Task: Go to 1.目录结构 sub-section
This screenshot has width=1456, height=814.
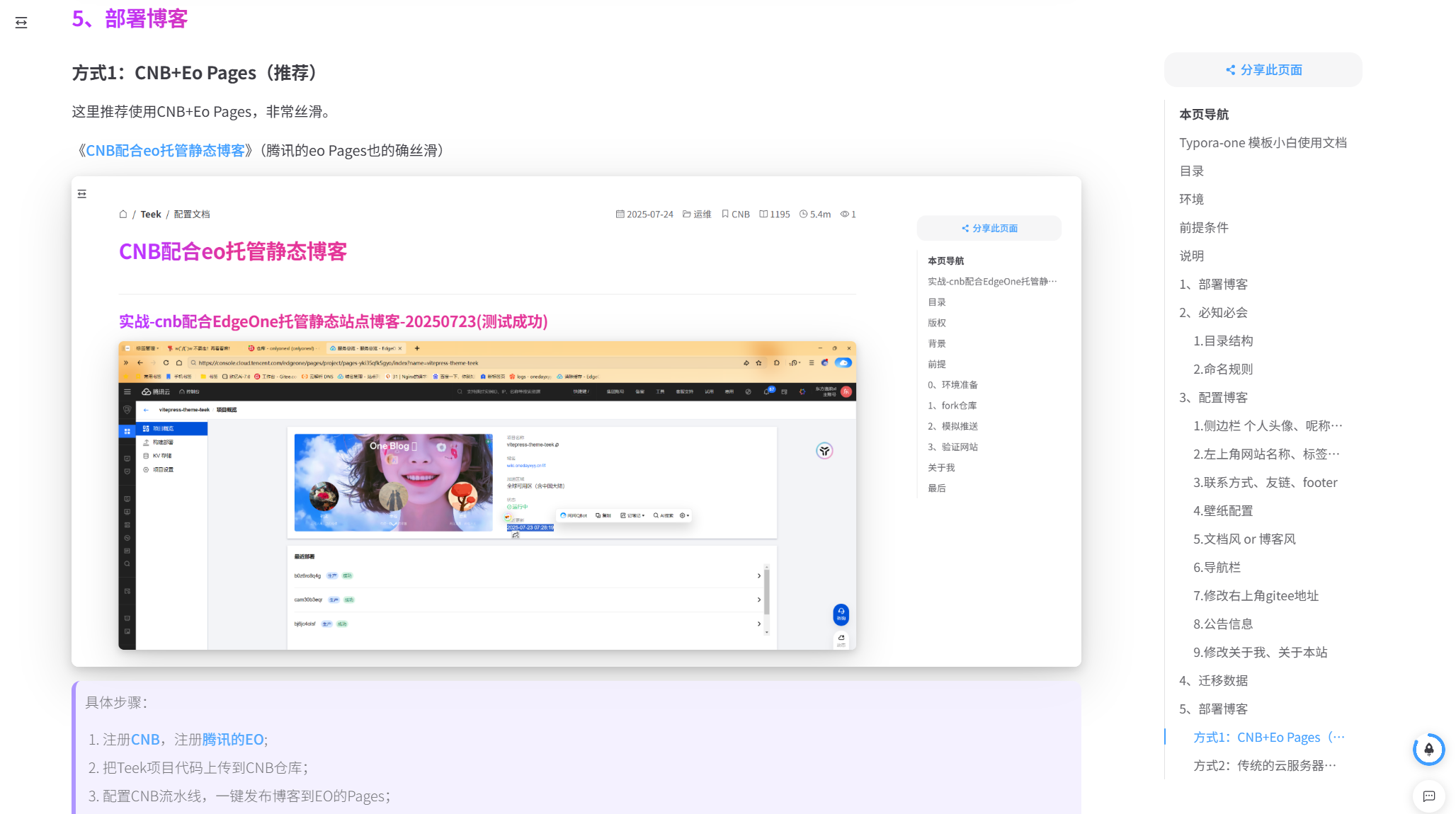Action: (1222, 341)
